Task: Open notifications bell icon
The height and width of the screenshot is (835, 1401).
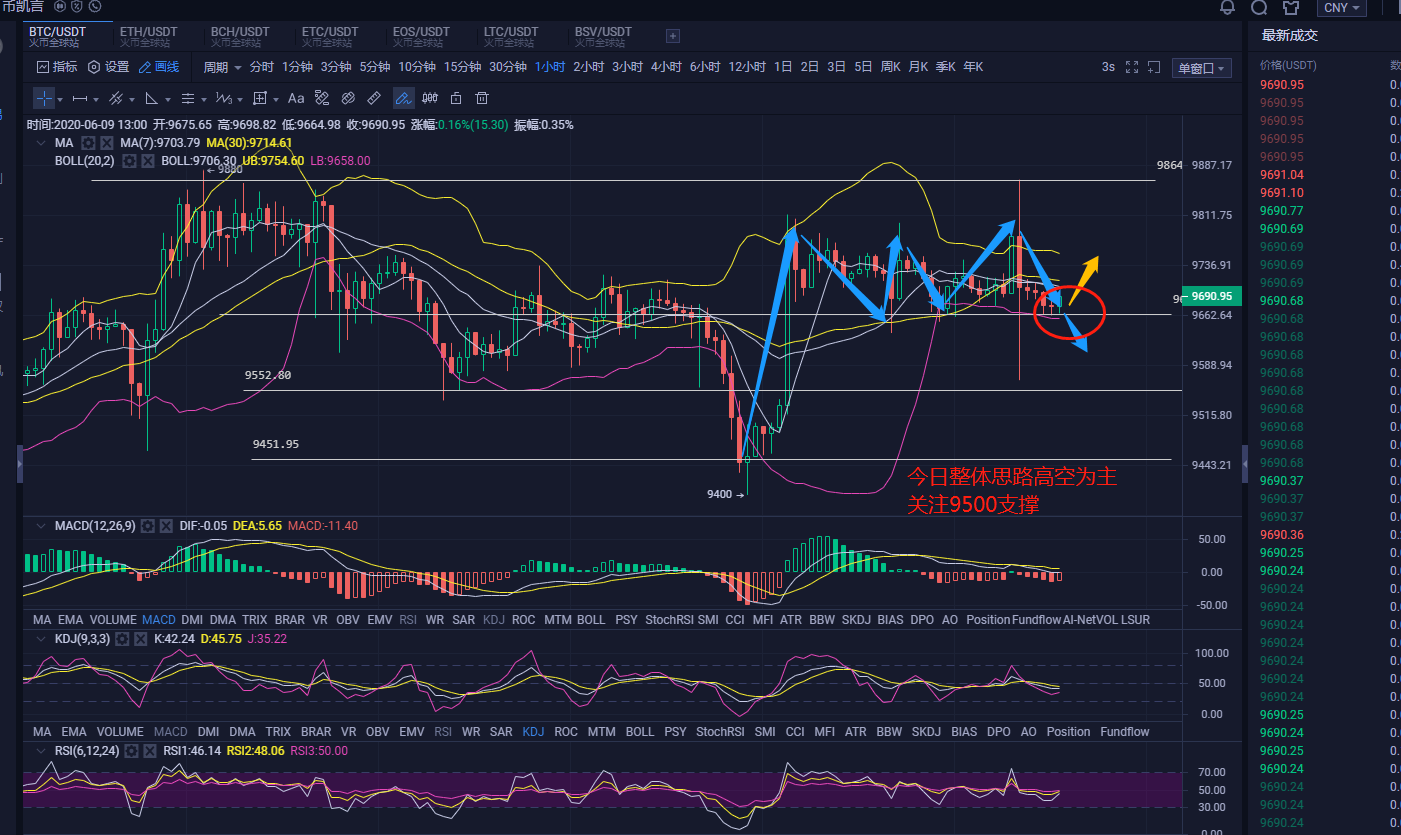Action: (x=1228, y=8)
